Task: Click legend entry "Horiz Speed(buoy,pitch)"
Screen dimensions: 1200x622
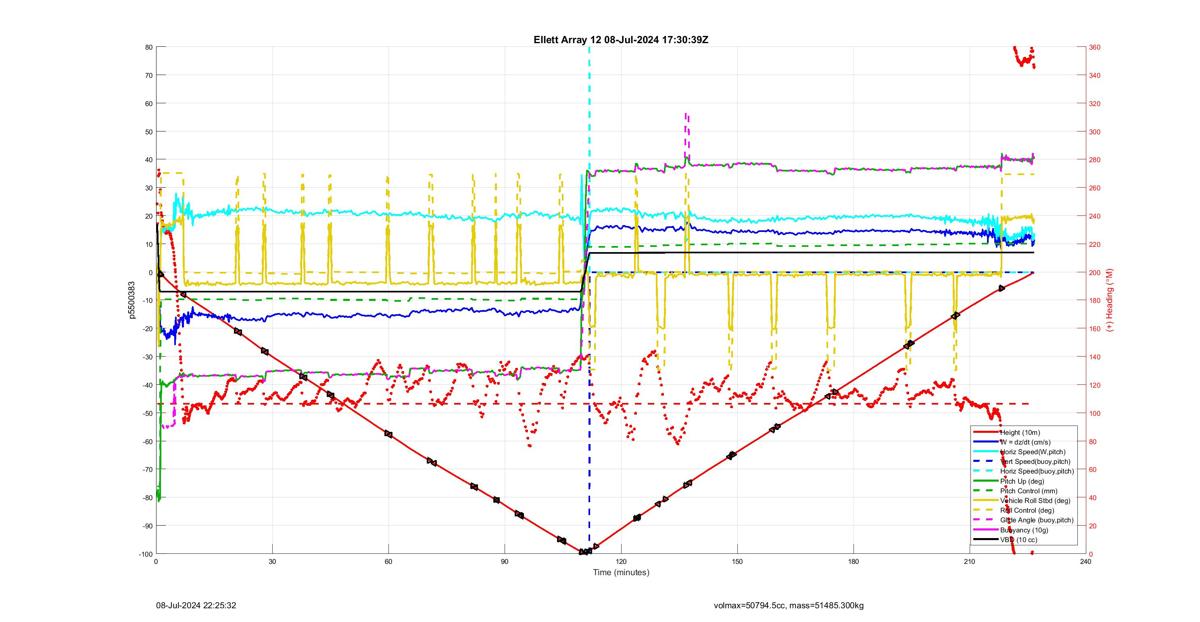Action: [x=1038, y=471]
